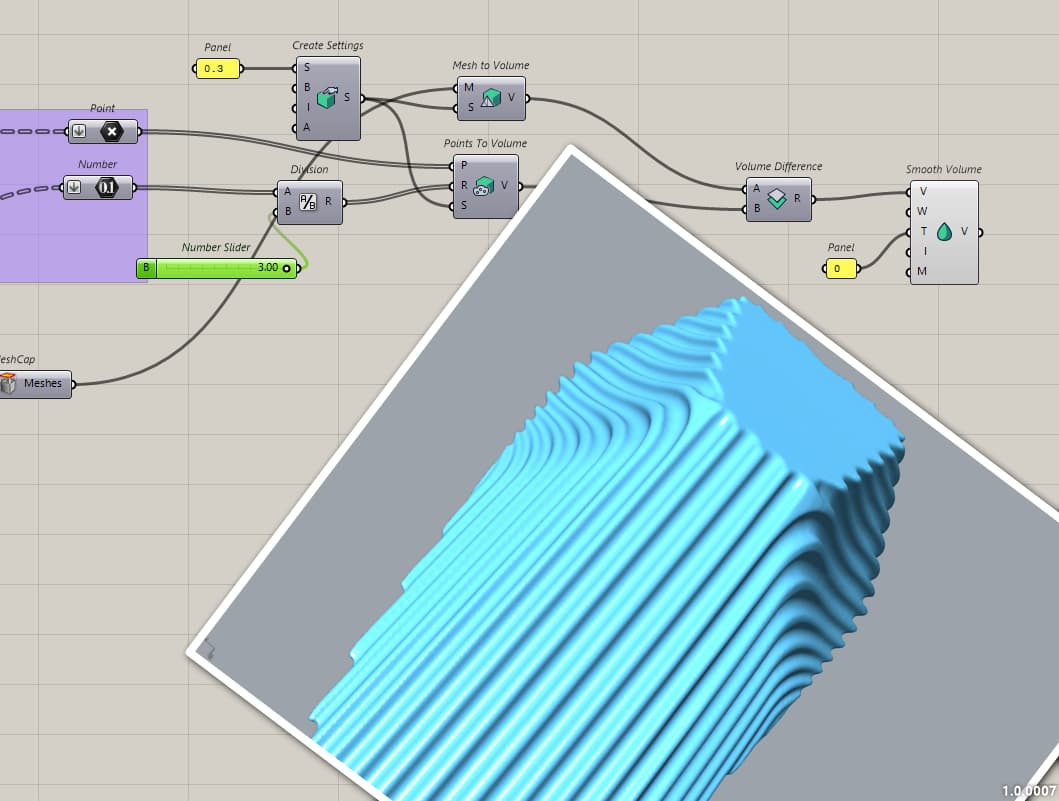Click the 'Volume Difference' title label
Viewport: 1059px width, 801px height.
[778, 167]
